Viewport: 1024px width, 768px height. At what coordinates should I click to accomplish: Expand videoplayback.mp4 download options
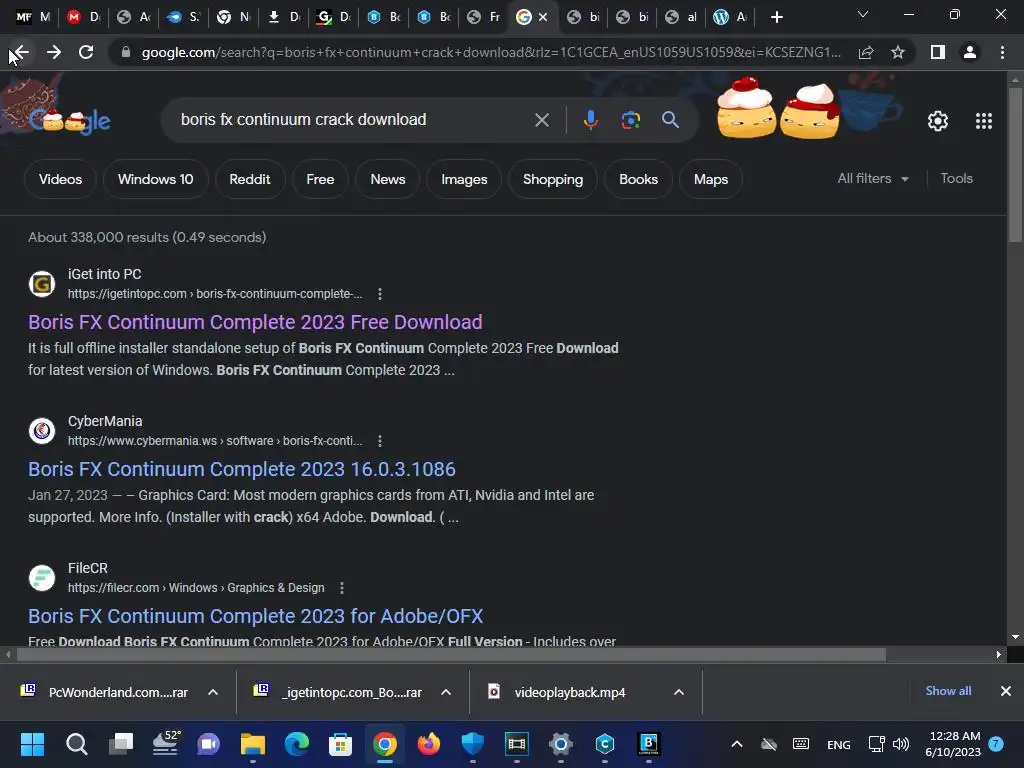tap(679, 692)
